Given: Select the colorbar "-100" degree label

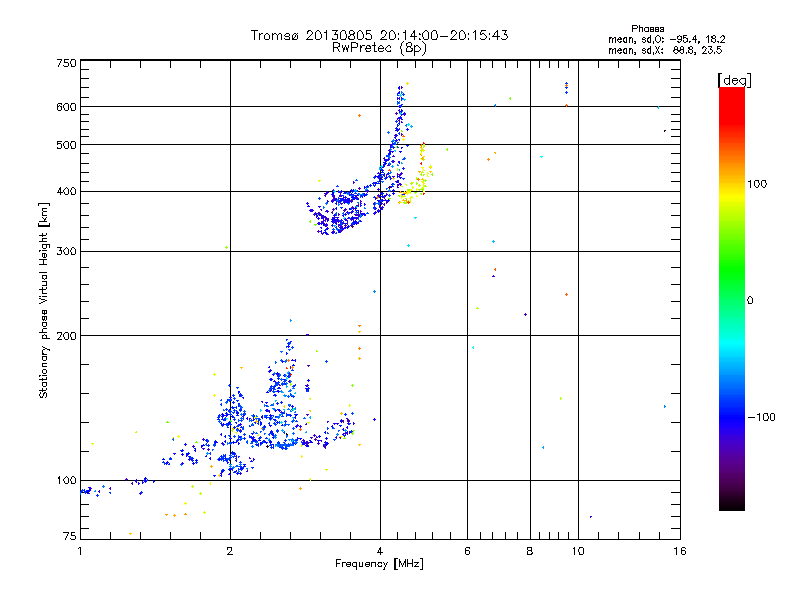Looking at the screenshot, I should [x=762, y=417].
